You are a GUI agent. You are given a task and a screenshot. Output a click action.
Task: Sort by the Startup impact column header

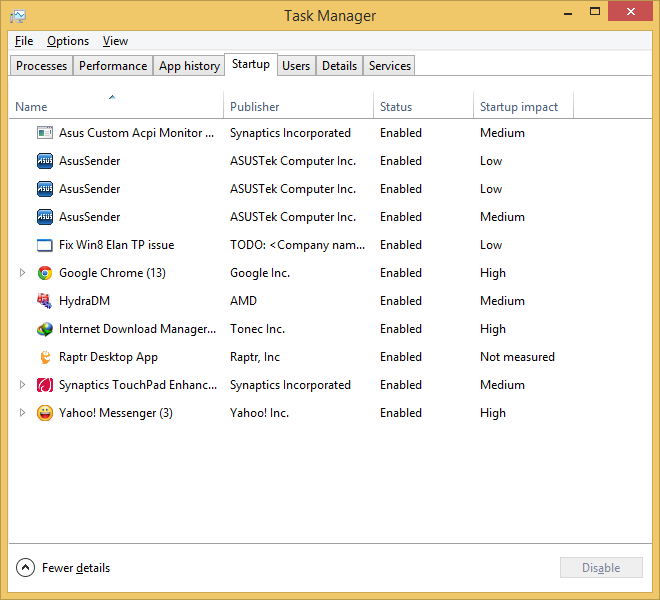pos(523,107)
